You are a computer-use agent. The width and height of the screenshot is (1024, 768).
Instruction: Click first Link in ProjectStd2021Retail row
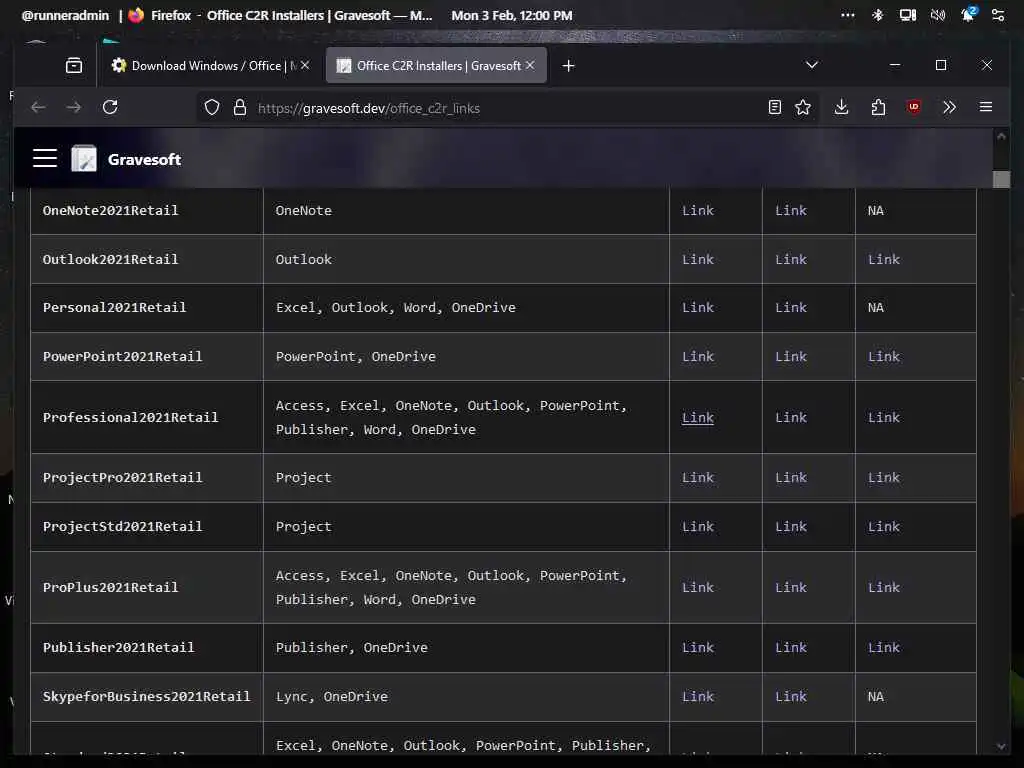point(697,526)
